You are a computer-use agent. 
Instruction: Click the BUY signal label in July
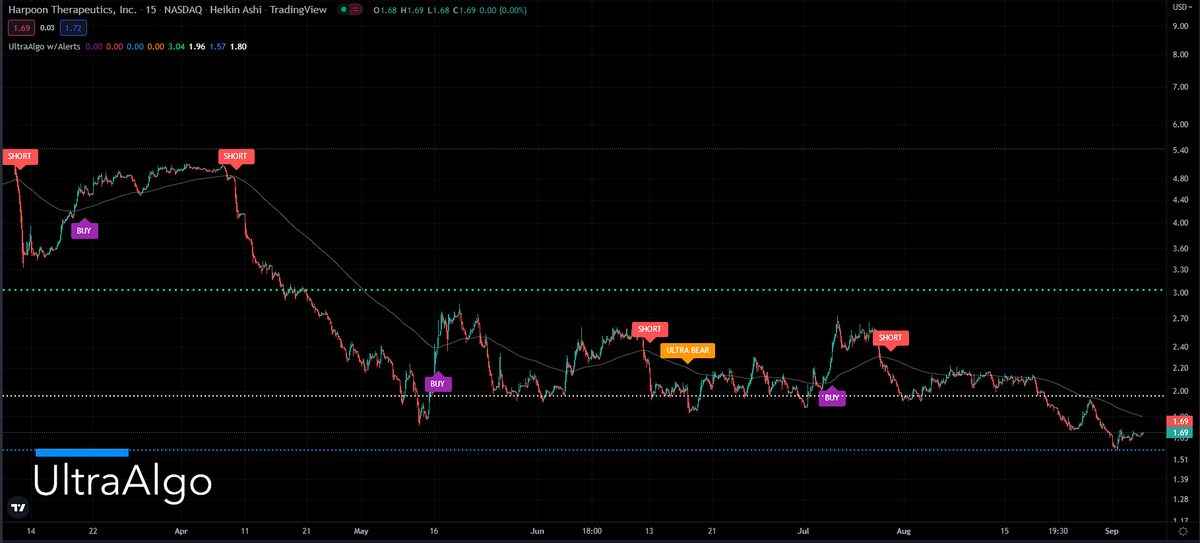click(x=832, y=398)
